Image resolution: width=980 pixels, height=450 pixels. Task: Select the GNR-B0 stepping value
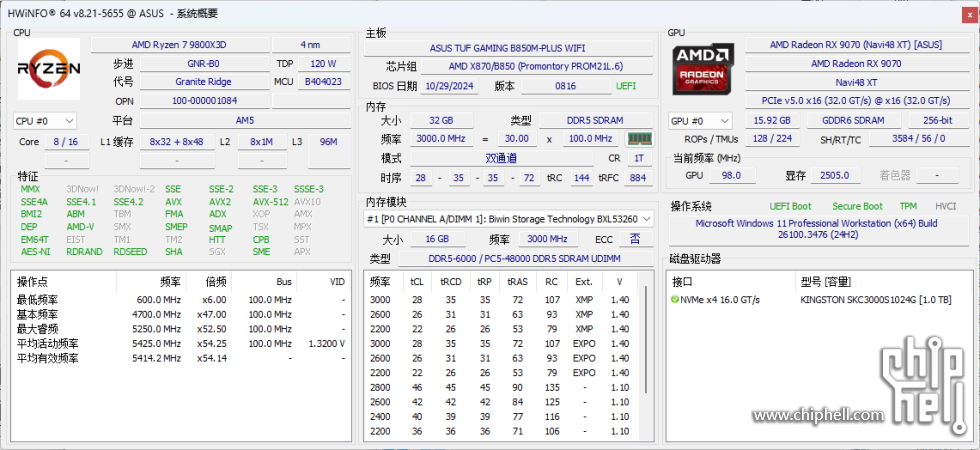[204, 64]
